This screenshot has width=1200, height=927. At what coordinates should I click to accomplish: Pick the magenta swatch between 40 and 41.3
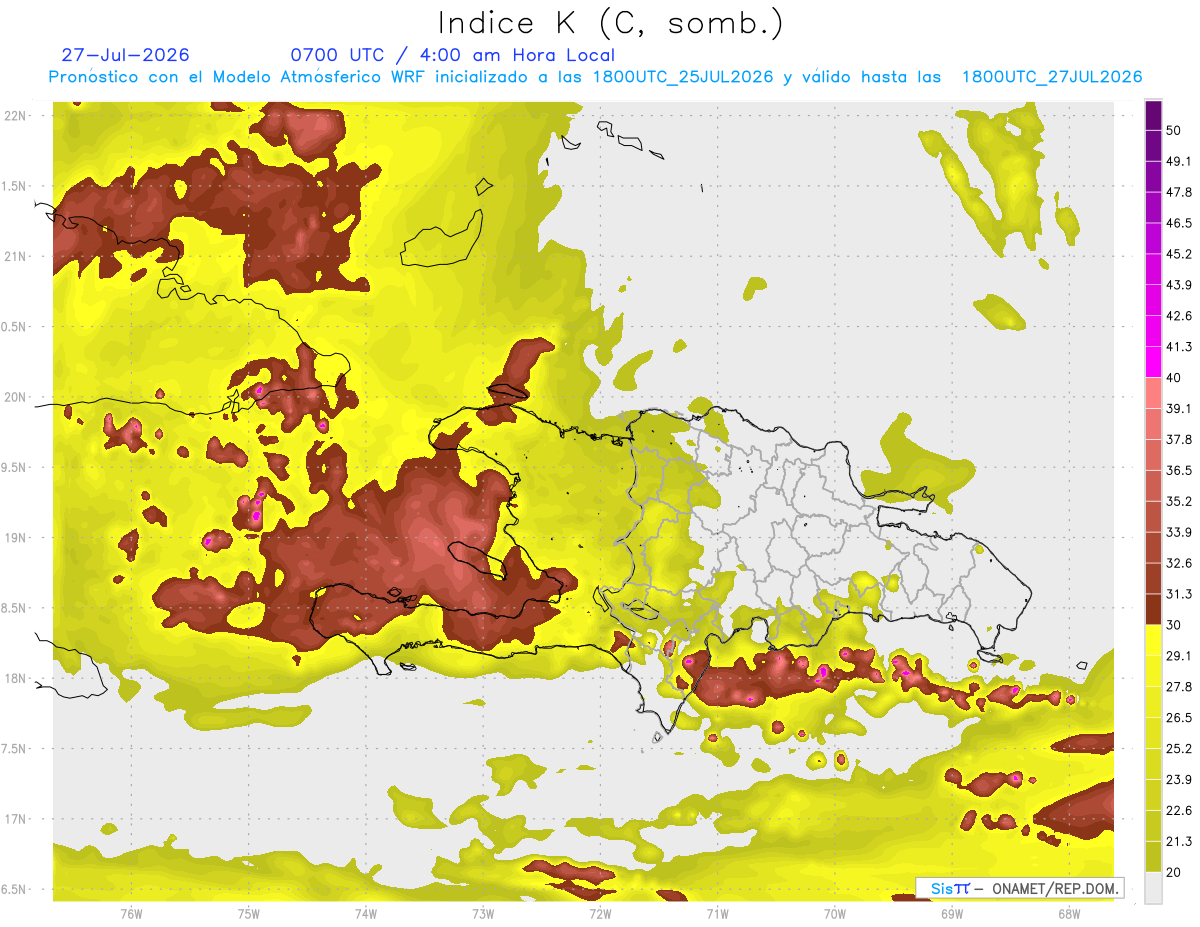click(x=1153, y=362)
